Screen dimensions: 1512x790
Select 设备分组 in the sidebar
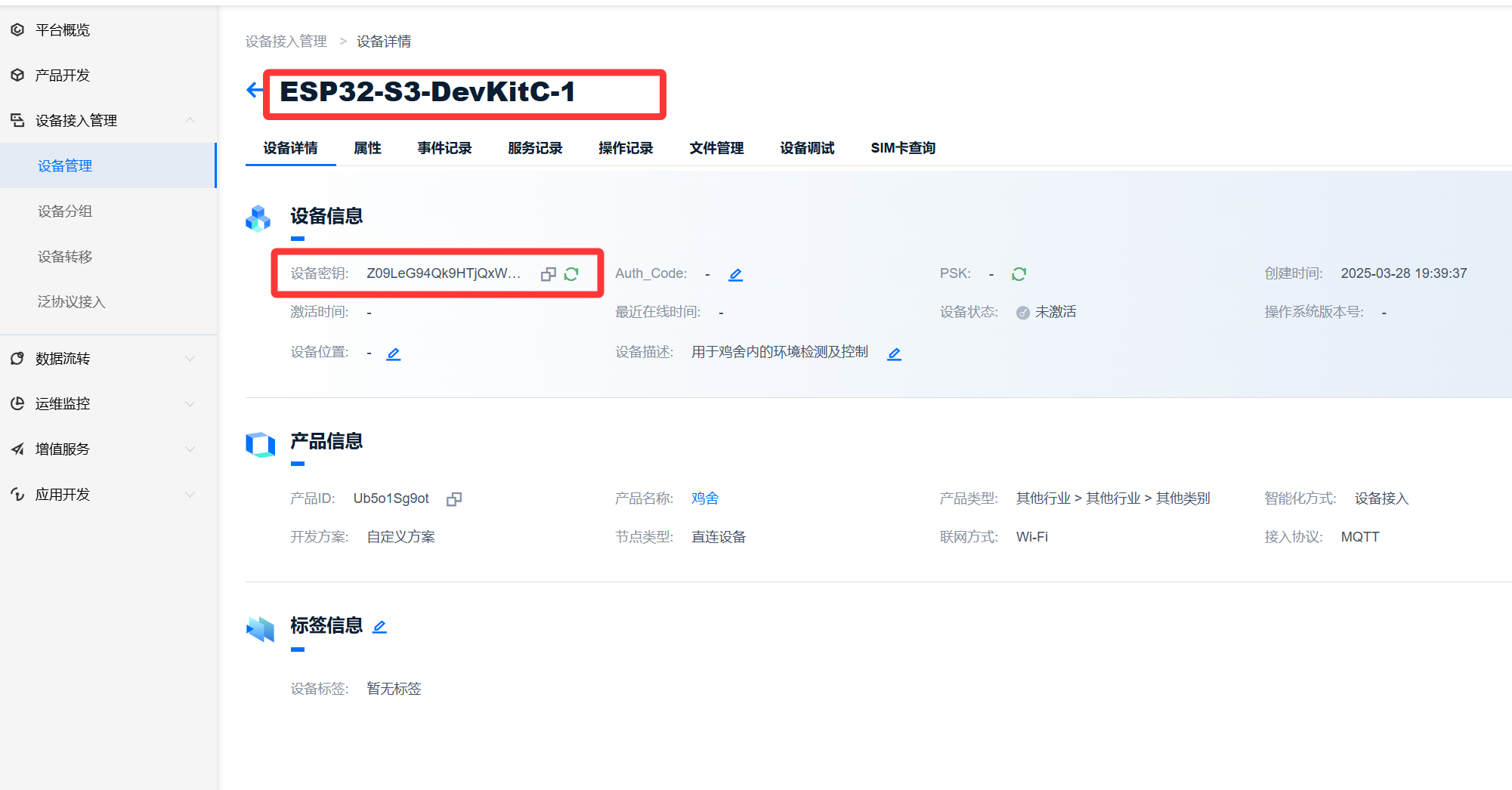(108, 211)
